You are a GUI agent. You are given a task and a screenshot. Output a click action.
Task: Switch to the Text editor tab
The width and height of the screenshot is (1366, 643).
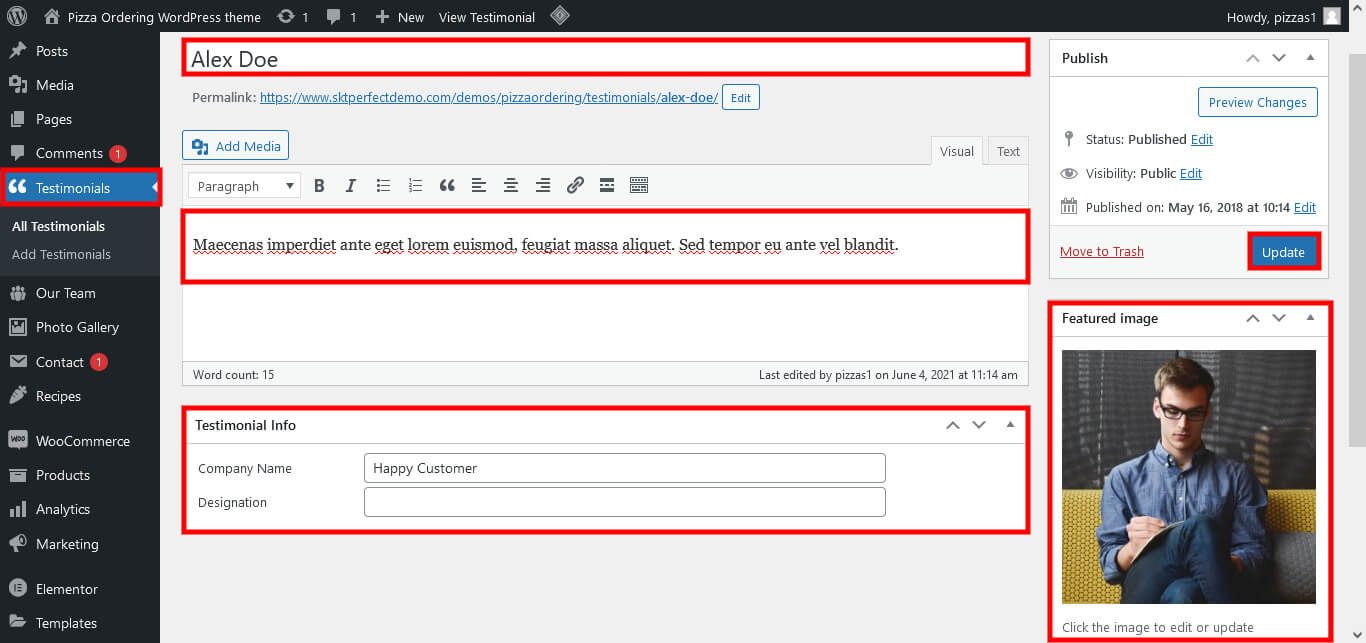(1008, 151)
